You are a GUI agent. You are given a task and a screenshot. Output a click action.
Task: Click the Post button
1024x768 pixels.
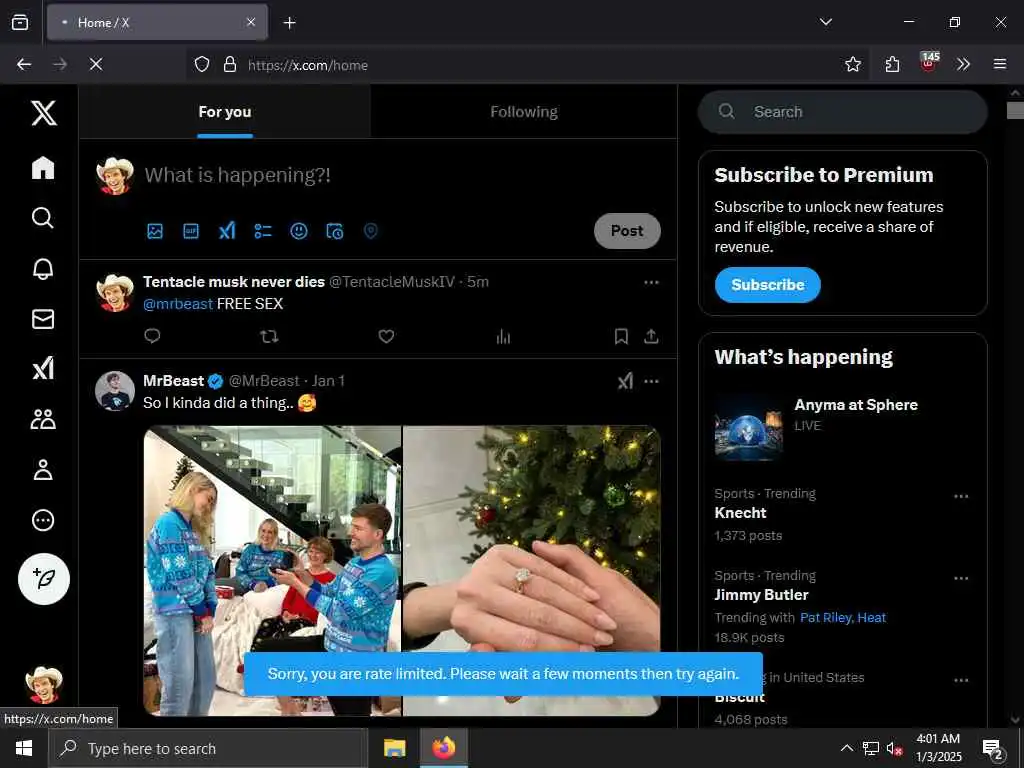coord(627,231)
